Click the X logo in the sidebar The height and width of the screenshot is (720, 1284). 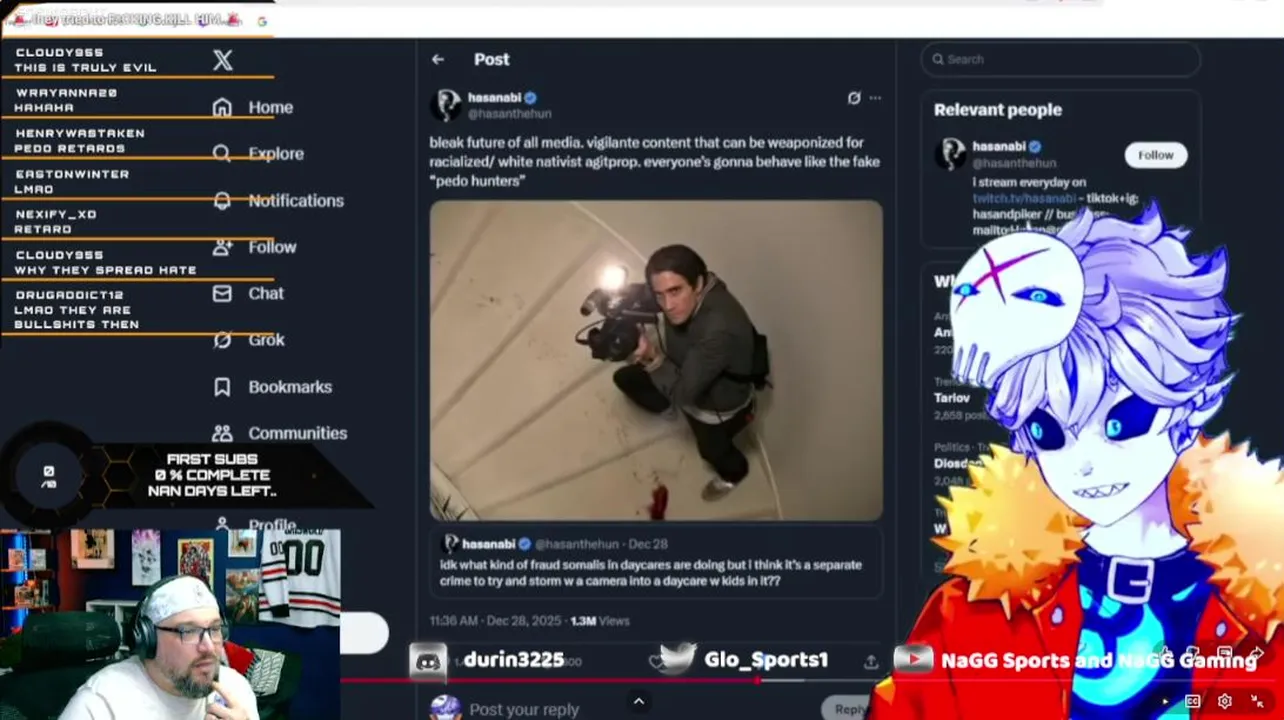coord(223,60)
